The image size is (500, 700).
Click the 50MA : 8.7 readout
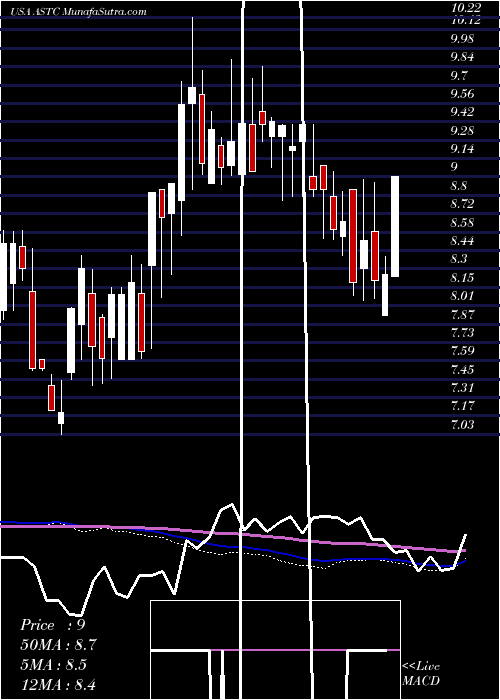click(x=58, y=645)
